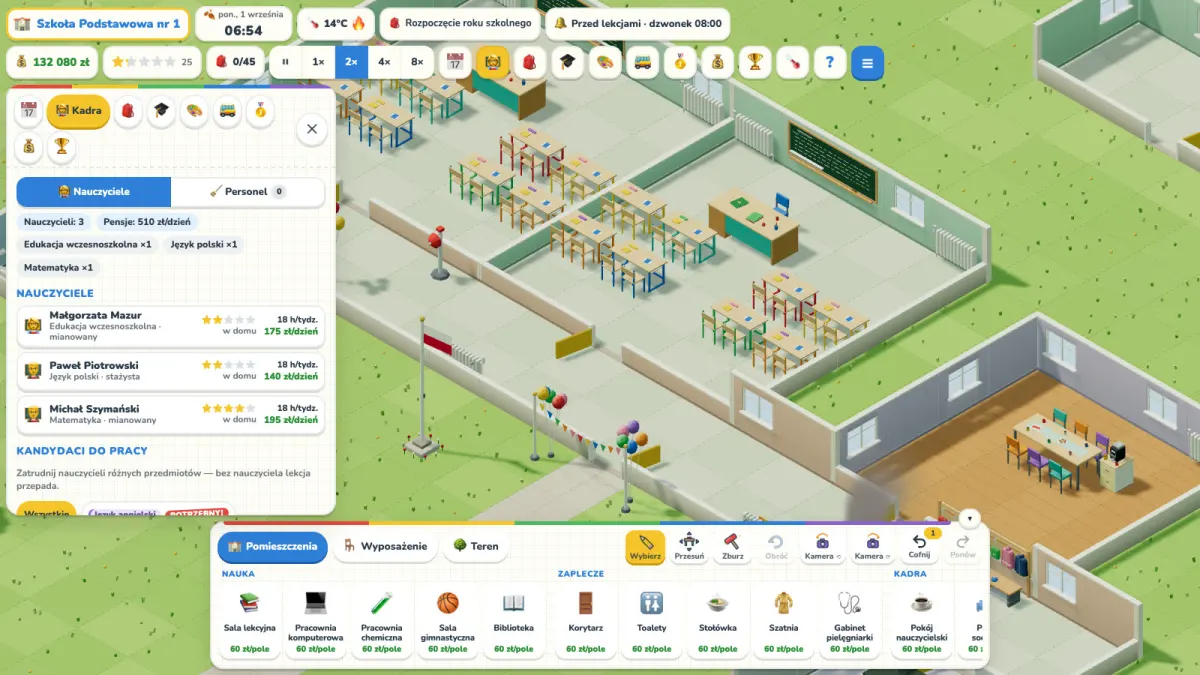The width and height of the screenshot is (1200, 675).
Task: Click the backpack icon in the top toolbar
Action: click(x=530, y=62)
